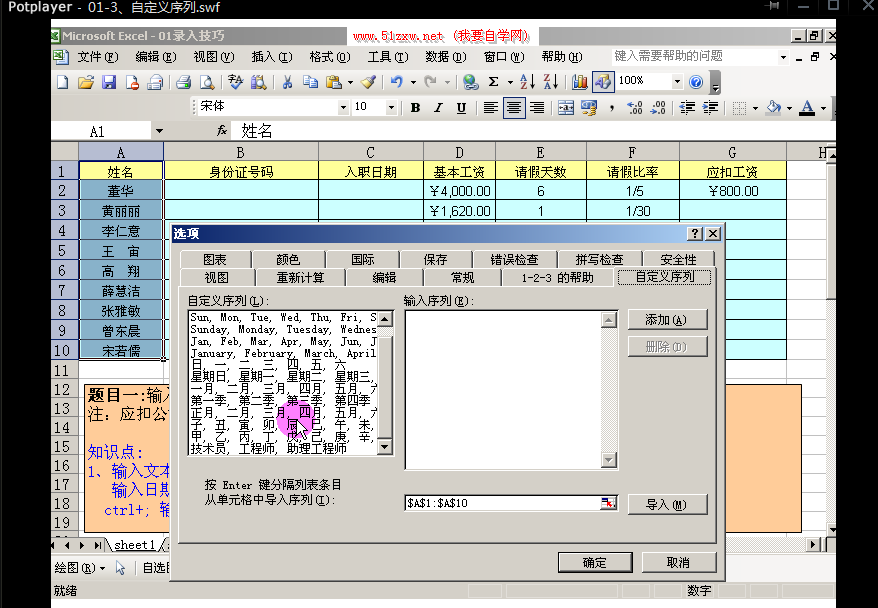Click the Print icon in toolbar
This screenshot has height=608, width=878.
[183, 82]
